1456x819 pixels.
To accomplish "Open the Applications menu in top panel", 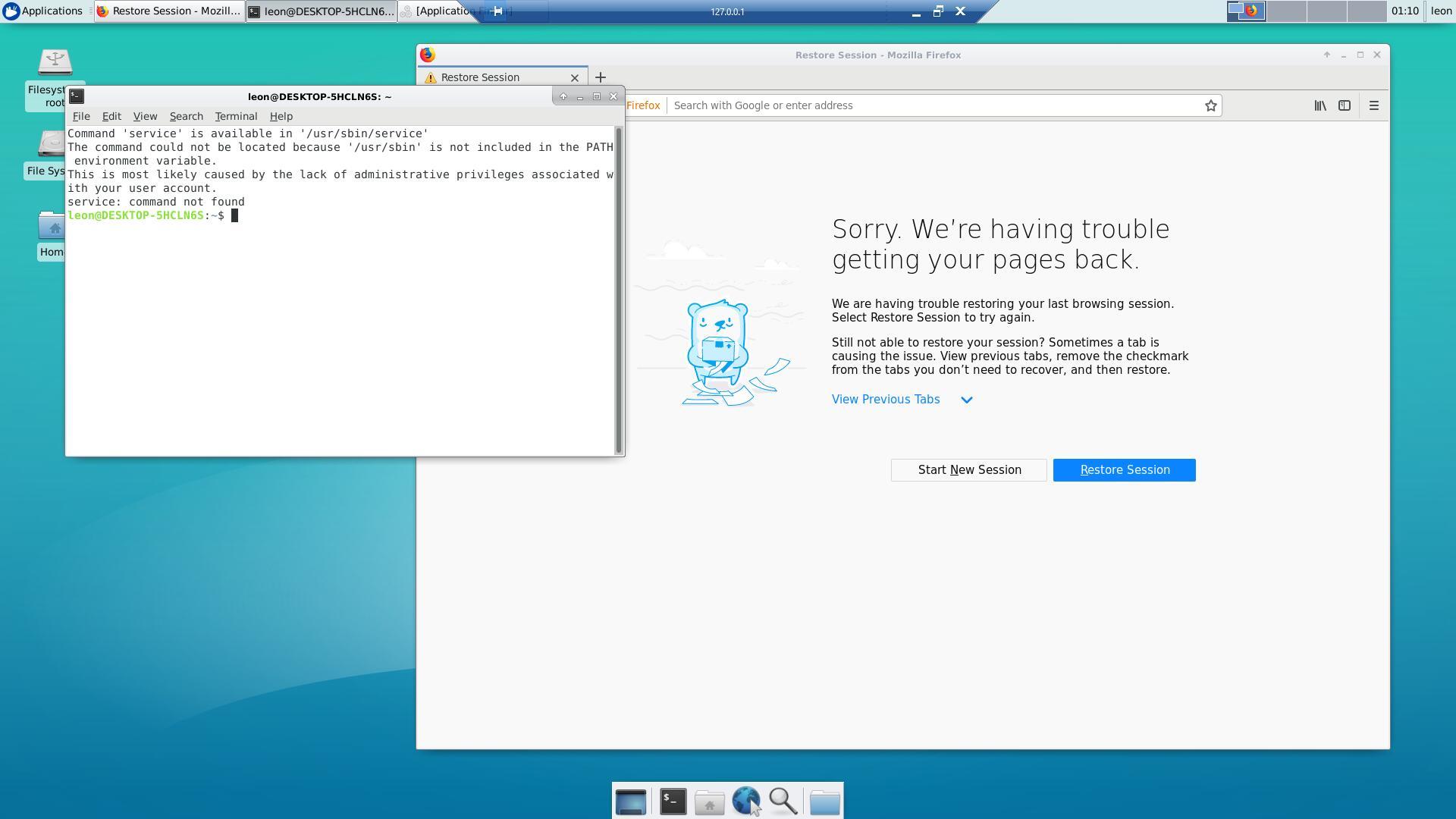I will tap(43, 11).
